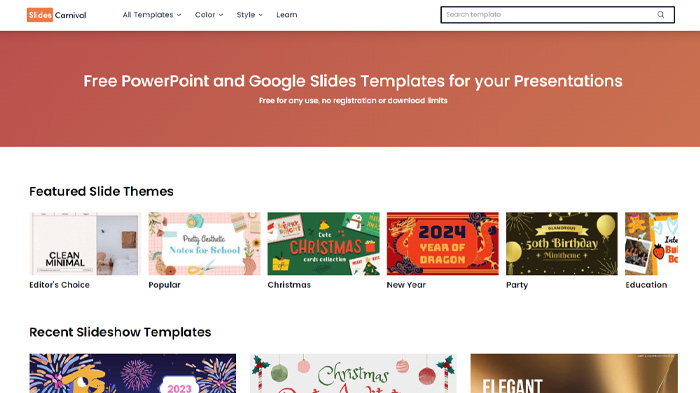
Task: Open the 2023 fireworks template preview
Action: point(133,373)
